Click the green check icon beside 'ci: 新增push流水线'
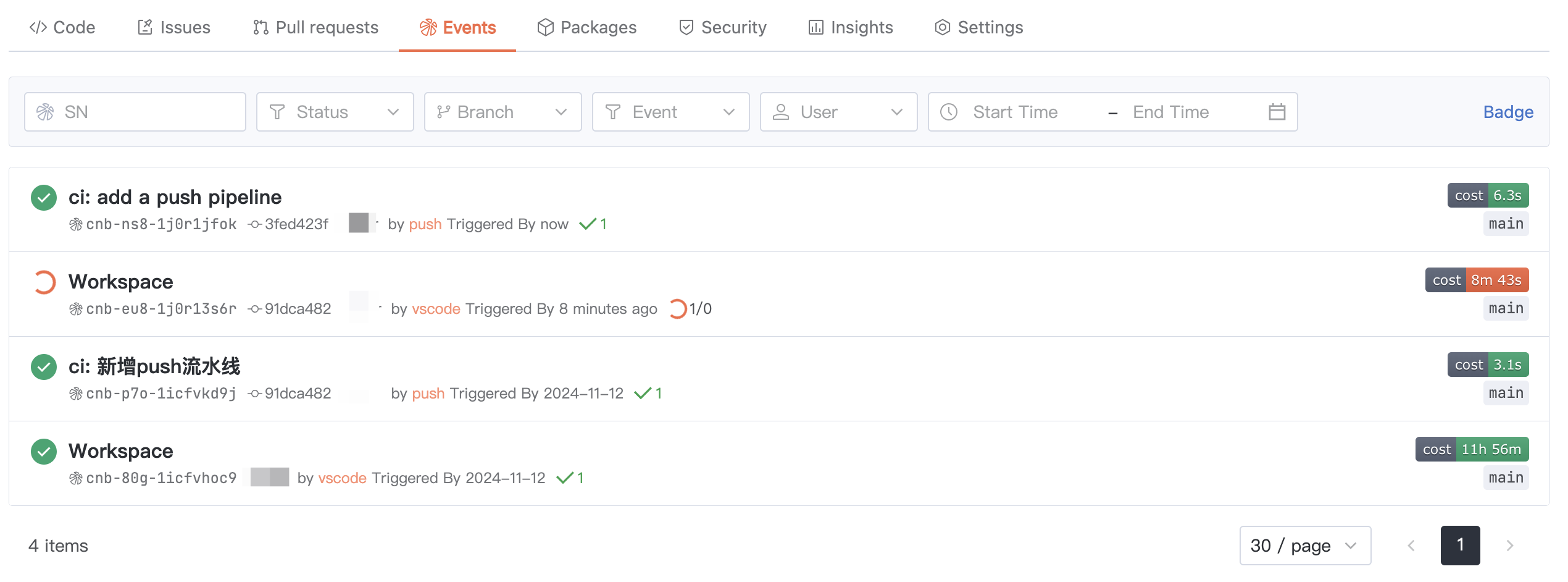This screenshot has height=582, width=1568. (x=44, y=367)
